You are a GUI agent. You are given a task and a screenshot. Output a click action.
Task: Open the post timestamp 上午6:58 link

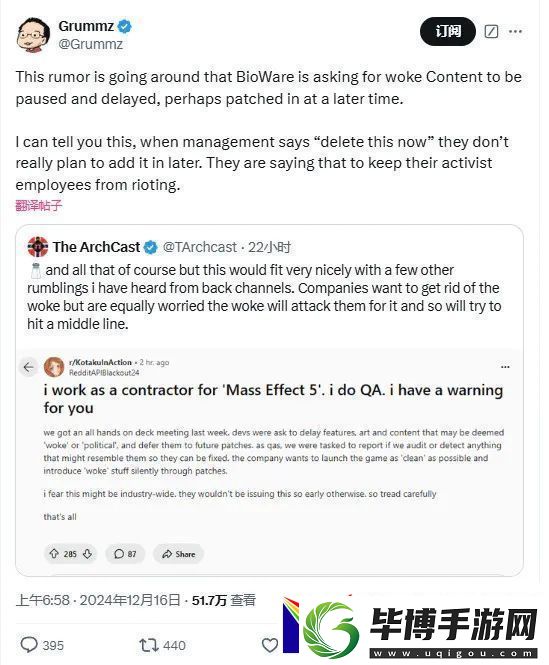tap(42, 600)
